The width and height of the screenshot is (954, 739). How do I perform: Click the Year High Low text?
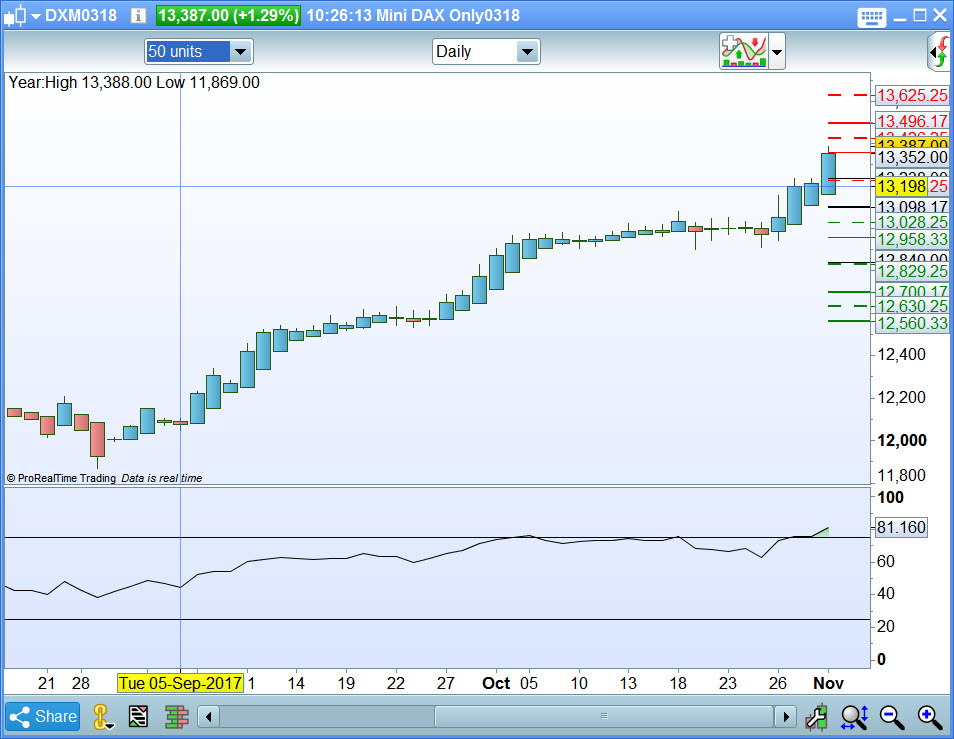(x=134, y=83)
